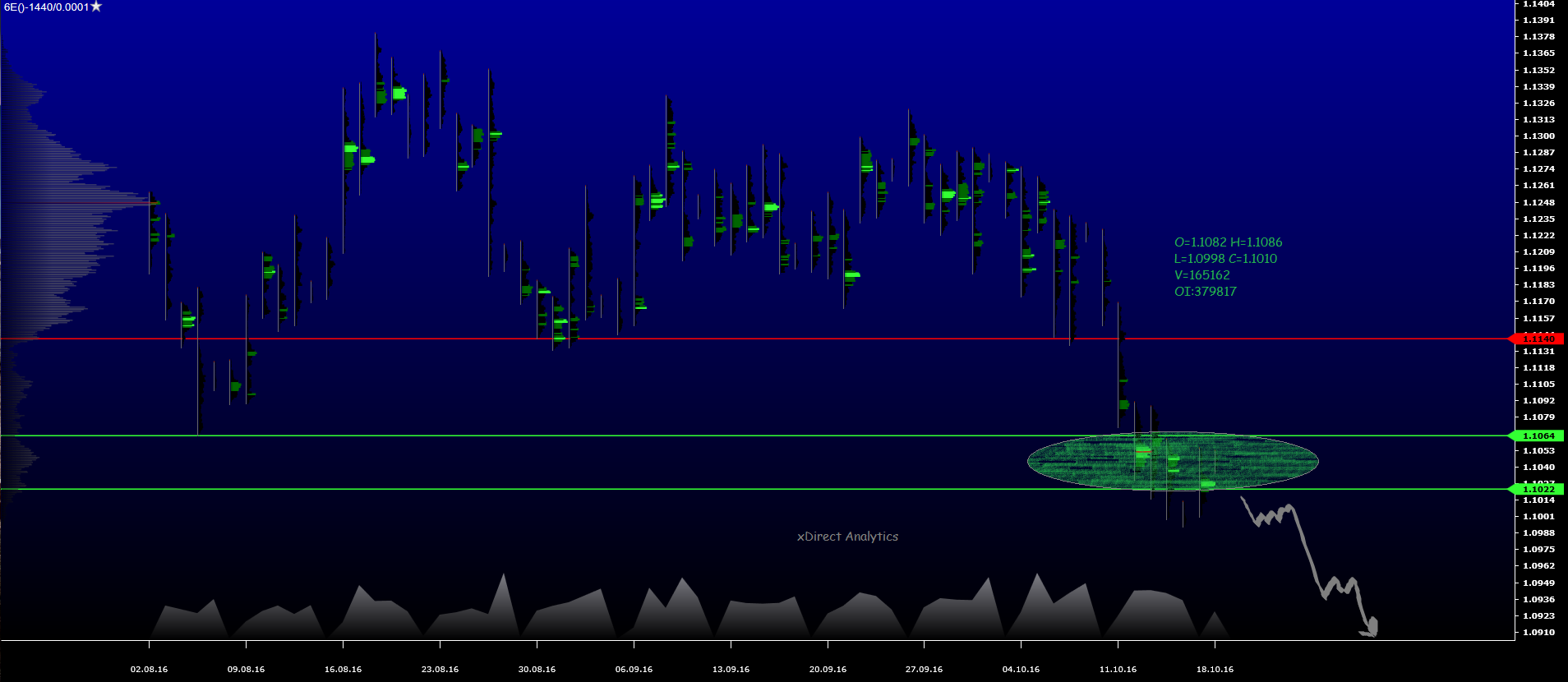
Task: Click the 23.08.16 date on the time axis
Action: coord(440,669)
